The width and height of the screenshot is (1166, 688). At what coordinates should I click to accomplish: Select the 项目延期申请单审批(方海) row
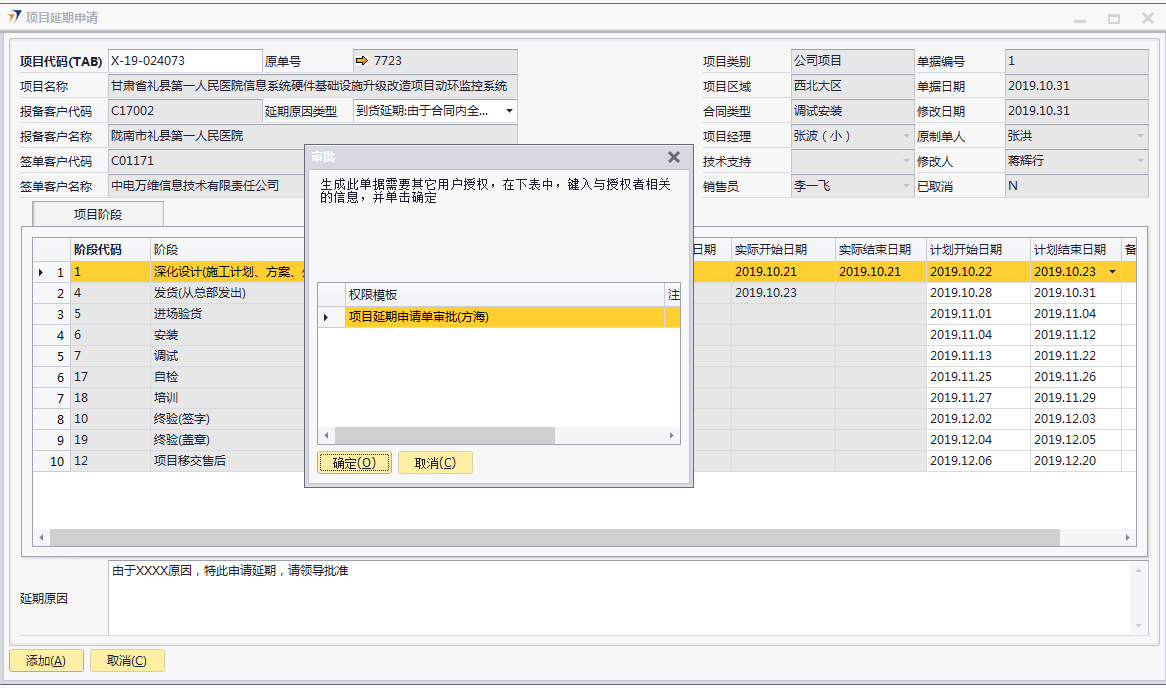coord(500,317)
